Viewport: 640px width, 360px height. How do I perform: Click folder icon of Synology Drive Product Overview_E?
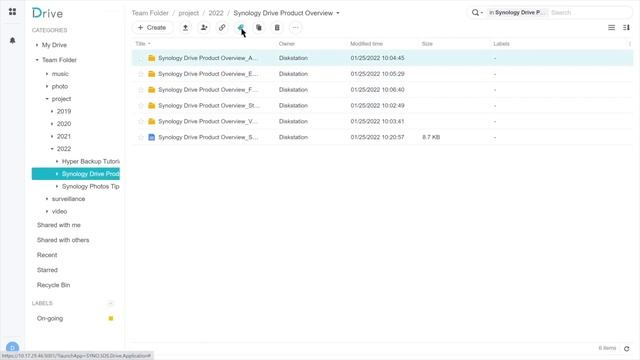[x=151, y=74]
